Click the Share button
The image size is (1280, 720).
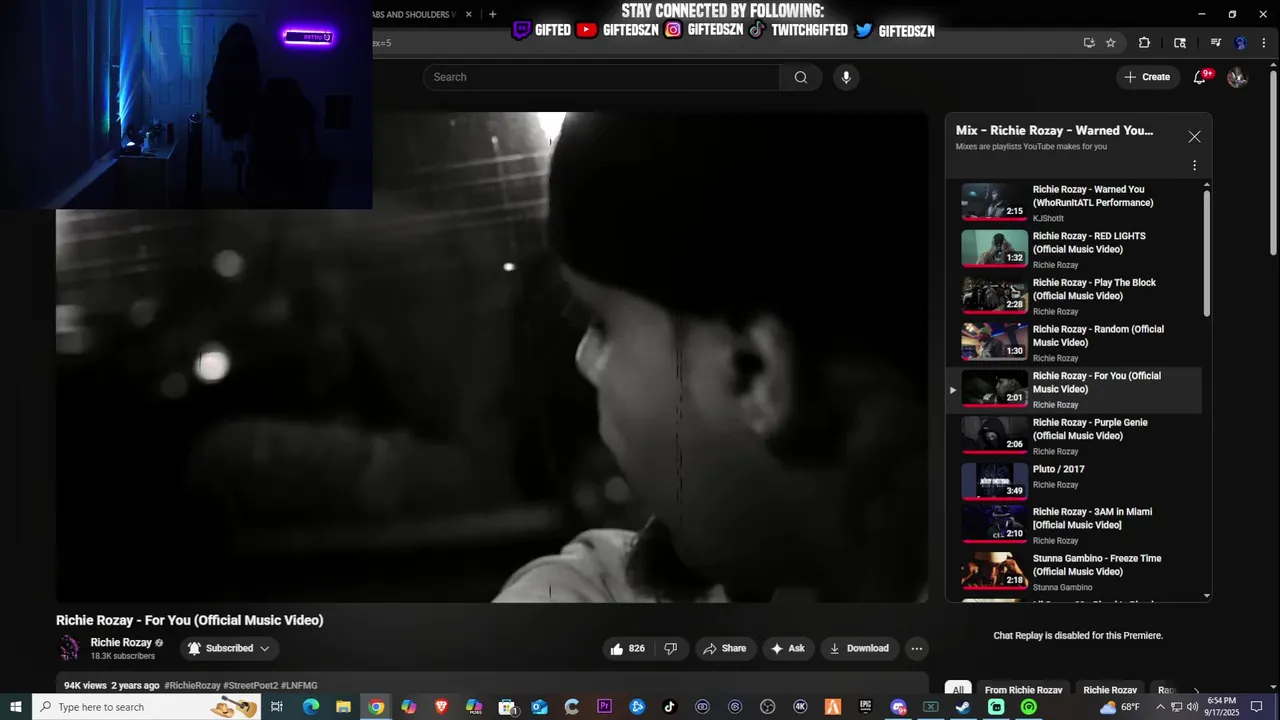[725, 648]
